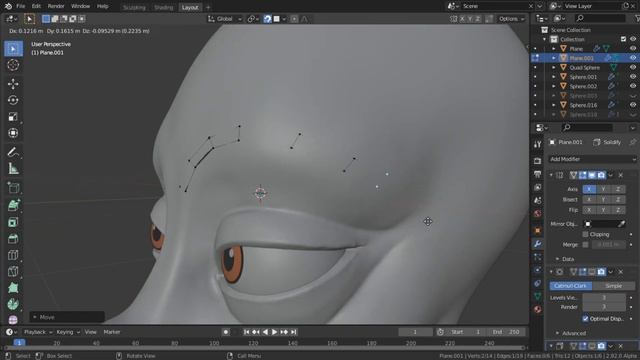Open the Options dropdown in viewport header

point(511,19)
